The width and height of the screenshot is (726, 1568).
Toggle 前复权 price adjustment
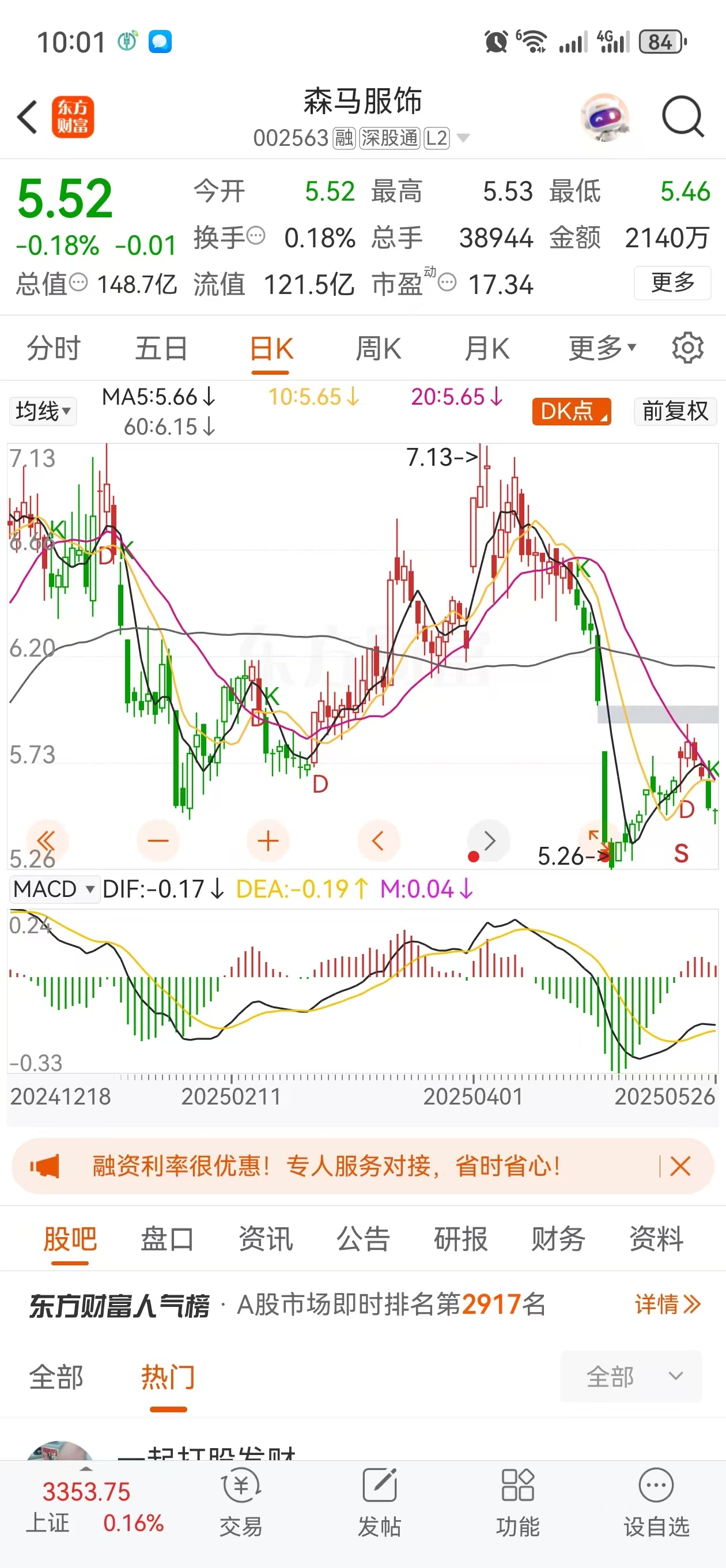pyautogui.click(x=675, y=411)
